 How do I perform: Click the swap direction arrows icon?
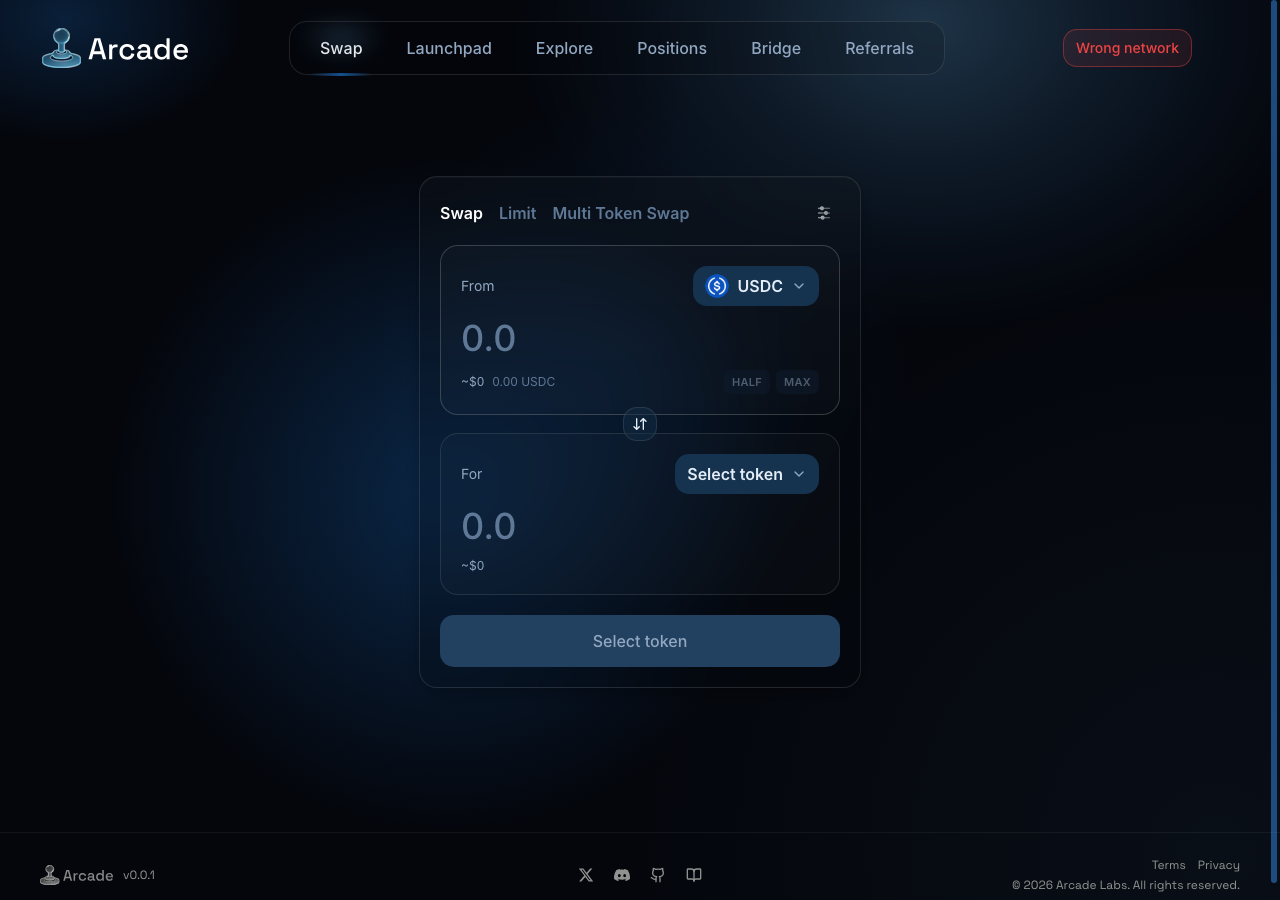coord(640,424)
